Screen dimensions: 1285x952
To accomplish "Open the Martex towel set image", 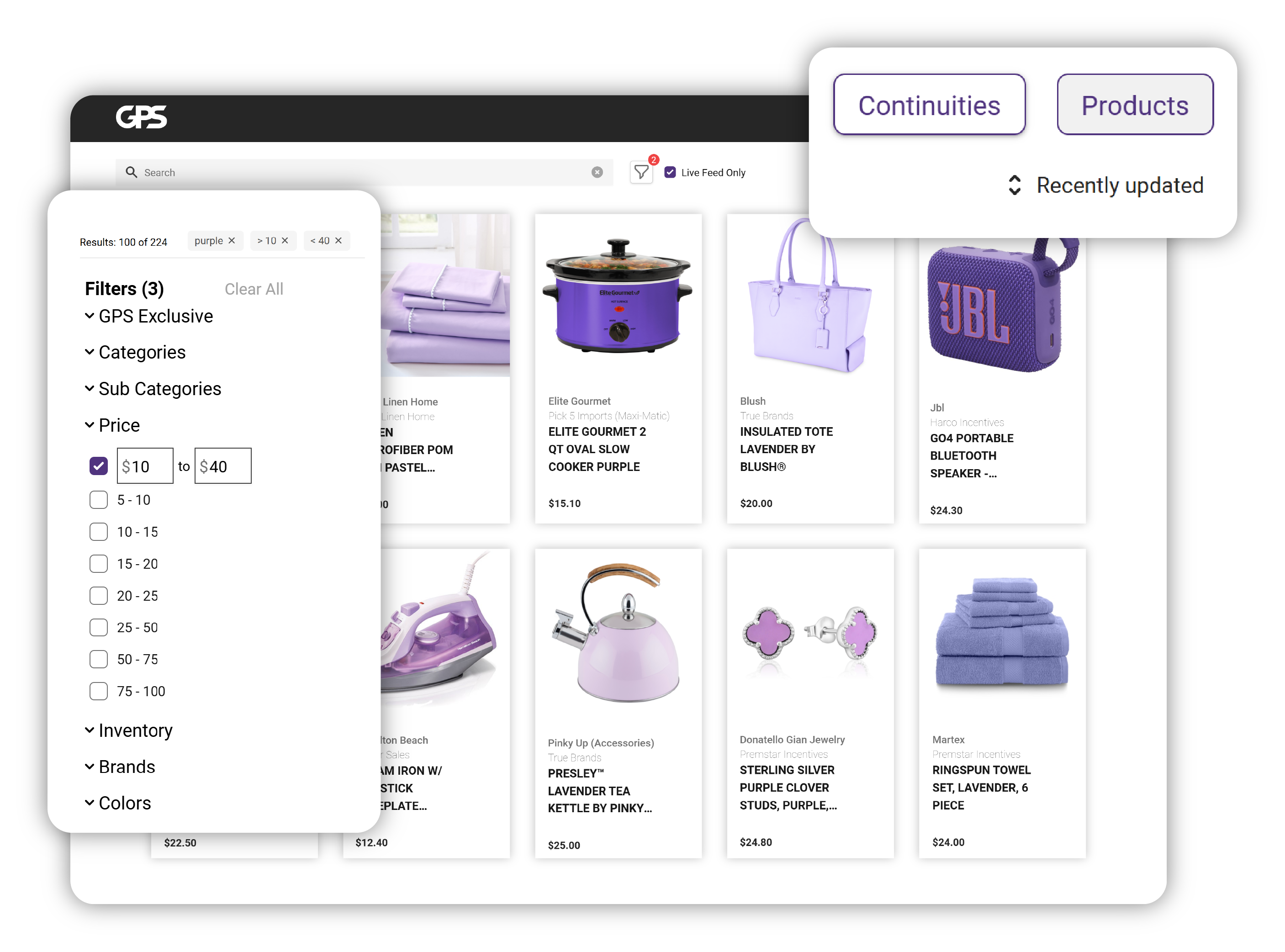I will (1002, 632).
